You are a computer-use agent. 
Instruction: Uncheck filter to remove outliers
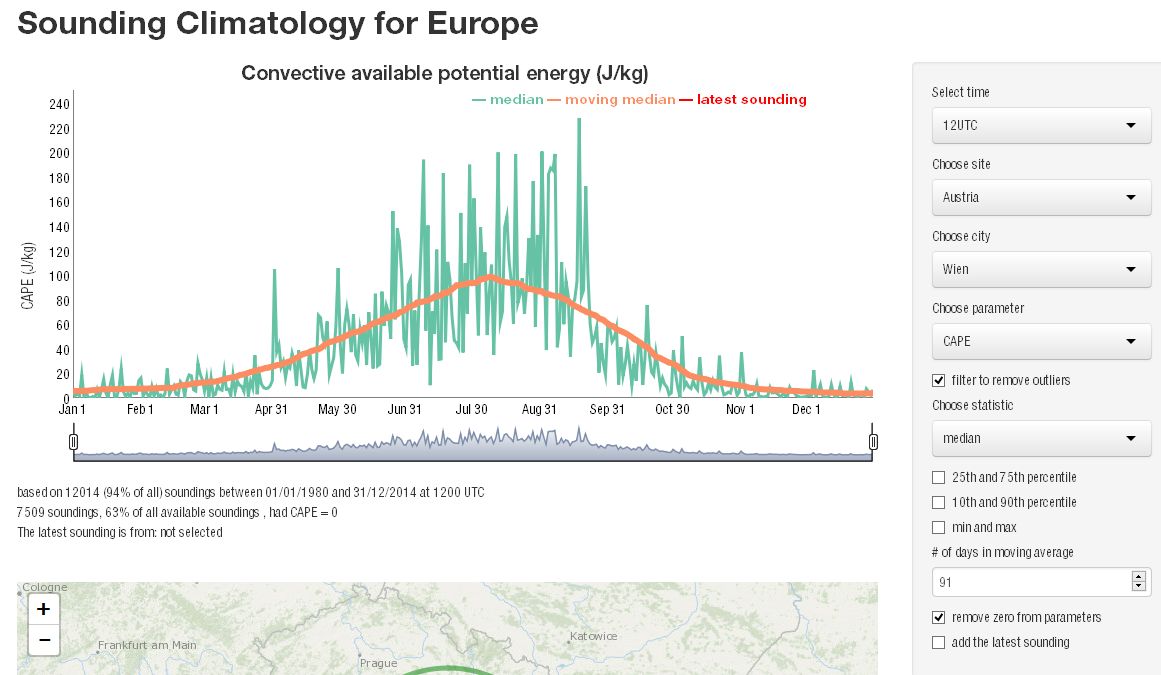(939, 380)
